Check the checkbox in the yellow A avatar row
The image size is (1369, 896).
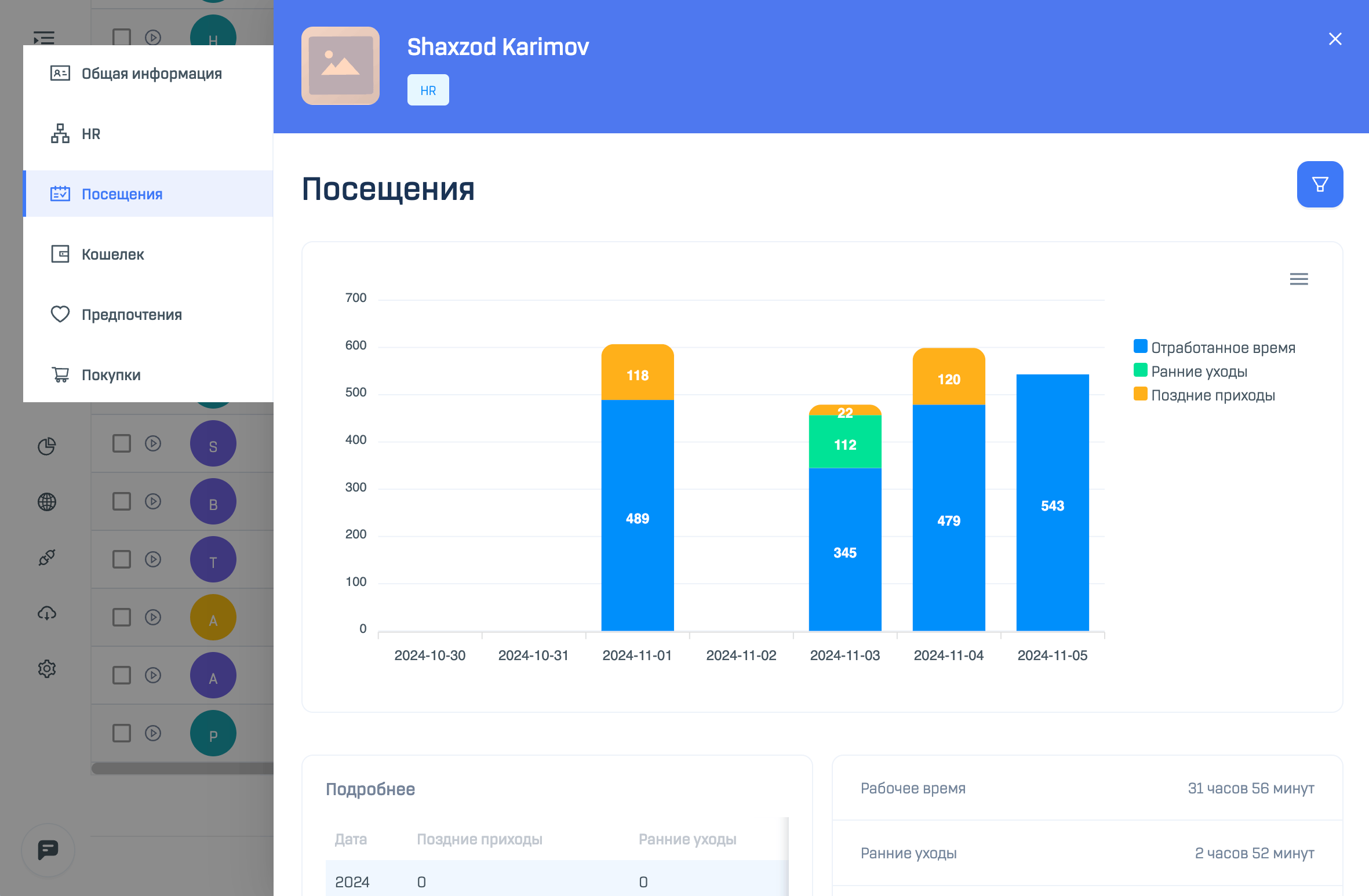click(x=122, y=618)
